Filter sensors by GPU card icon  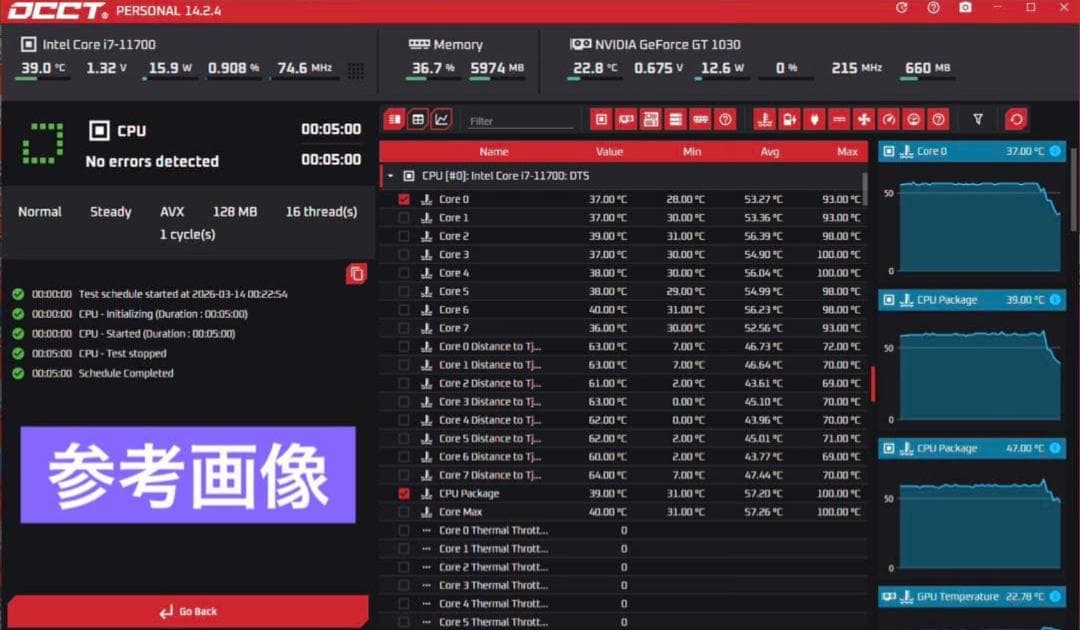[626, 120]
